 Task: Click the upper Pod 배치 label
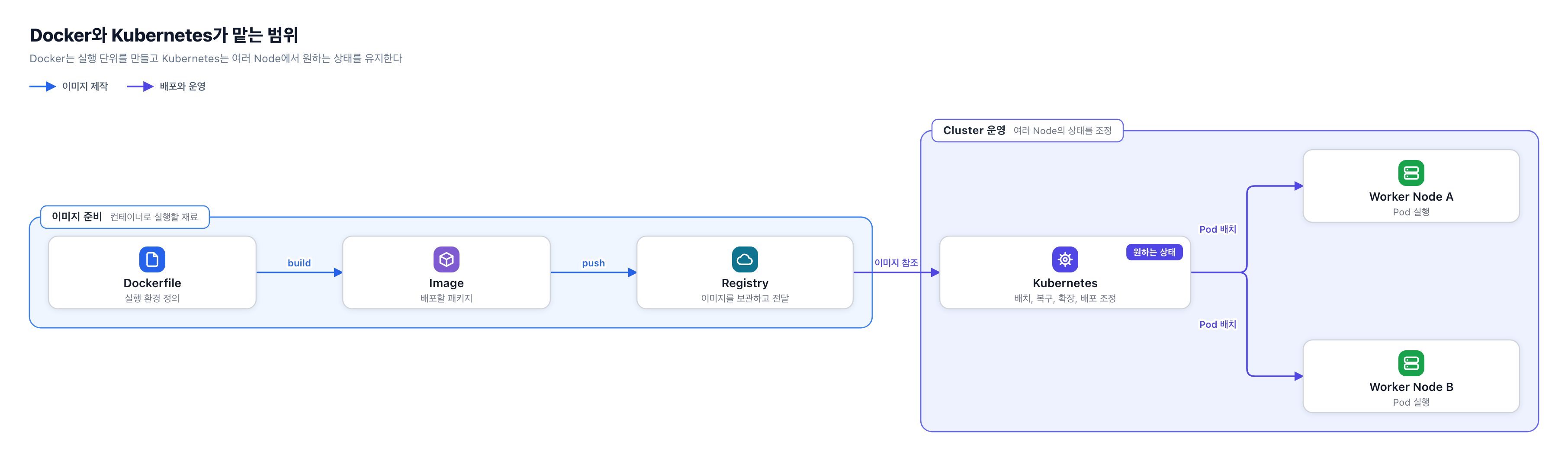tap(1218, 229)
